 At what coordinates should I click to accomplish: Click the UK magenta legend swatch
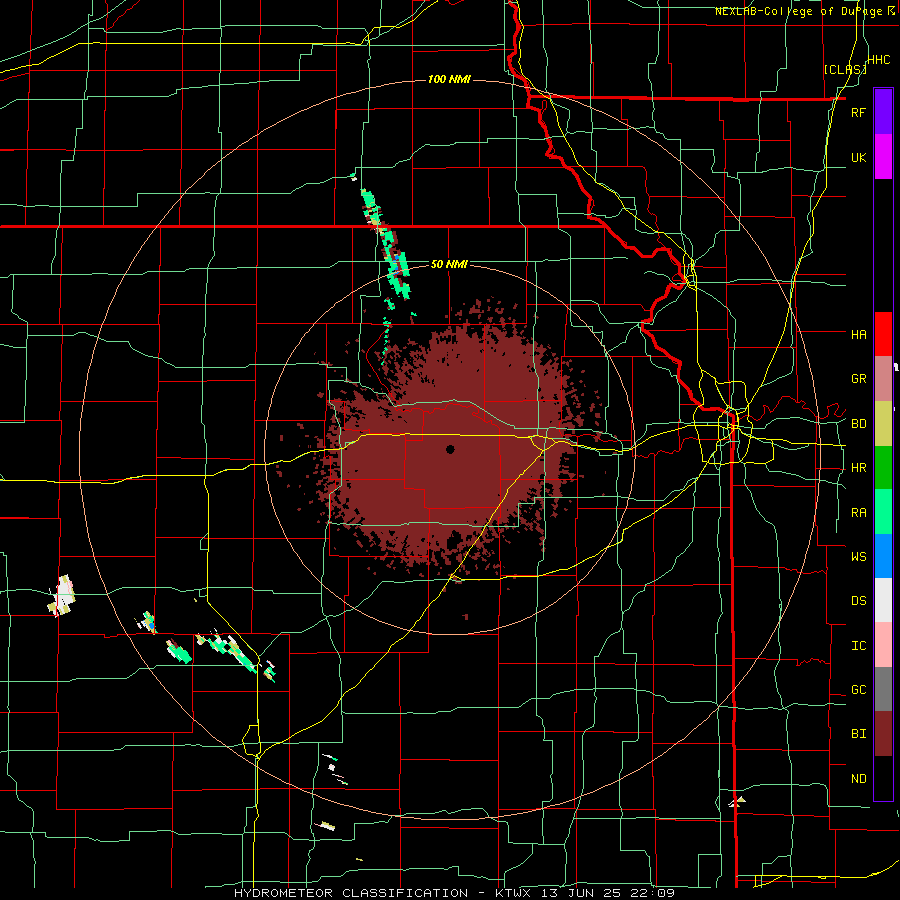(883, 157)
